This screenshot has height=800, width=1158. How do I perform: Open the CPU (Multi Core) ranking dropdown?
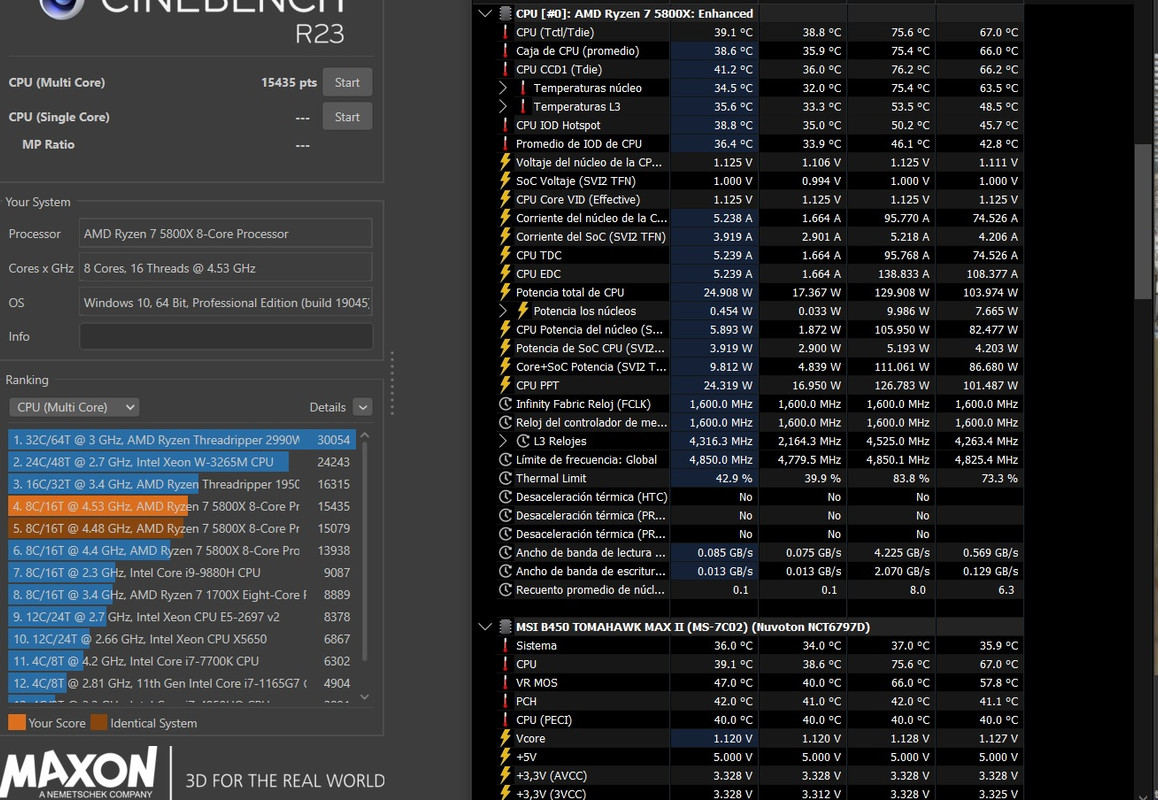pos(75,407)
